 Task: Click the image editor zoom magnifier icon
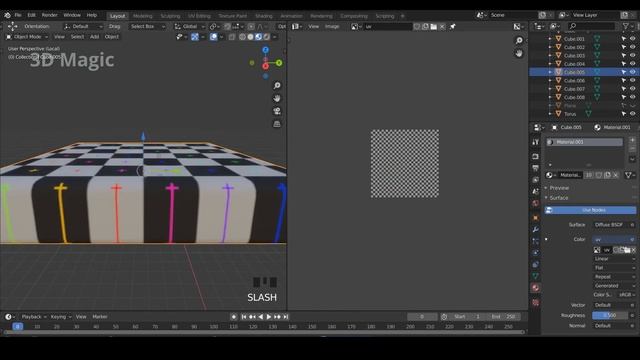pyautogui.click(x=519, y=40)
